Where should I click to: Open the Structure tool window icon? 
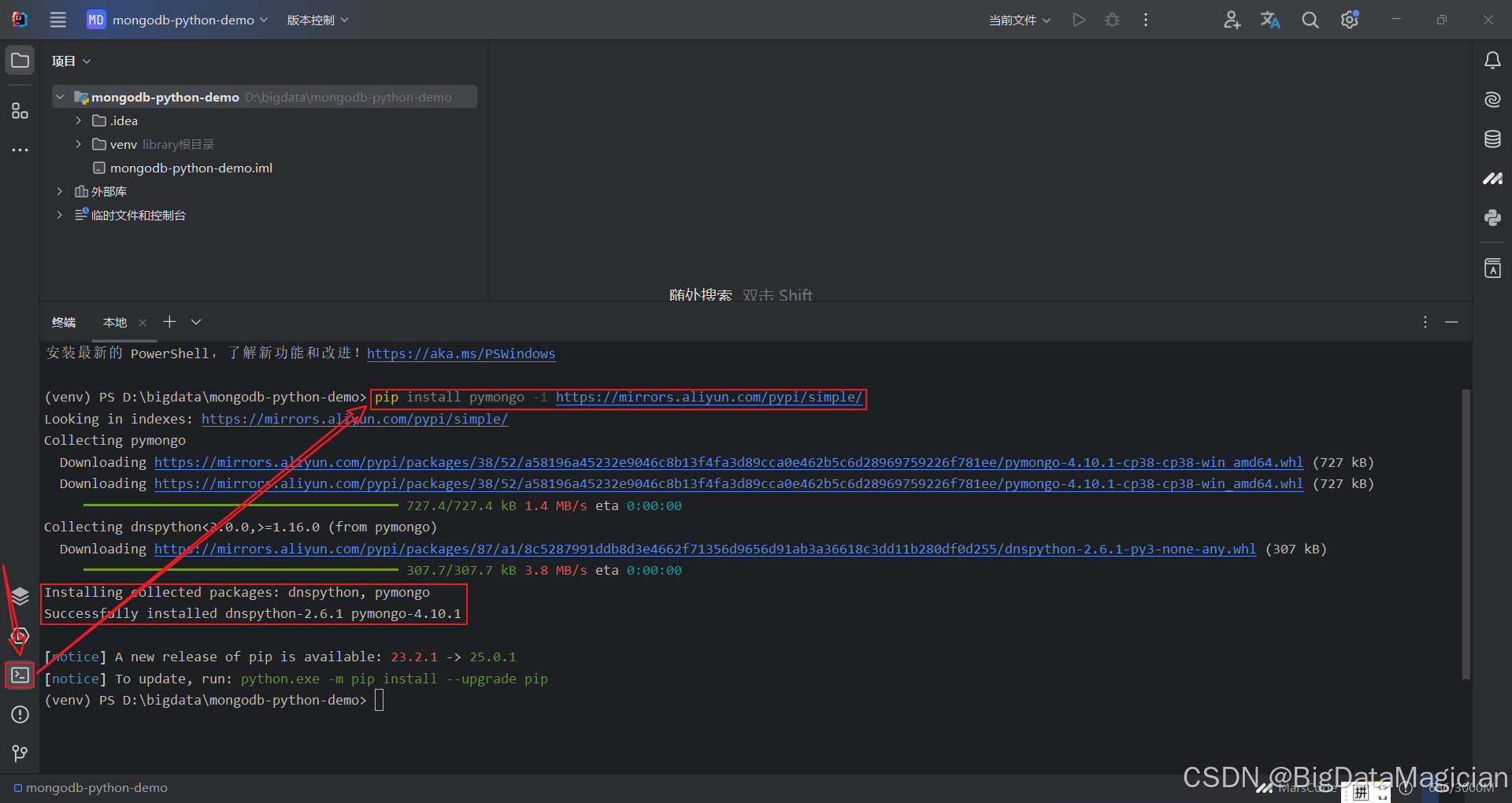pos(20,110)
